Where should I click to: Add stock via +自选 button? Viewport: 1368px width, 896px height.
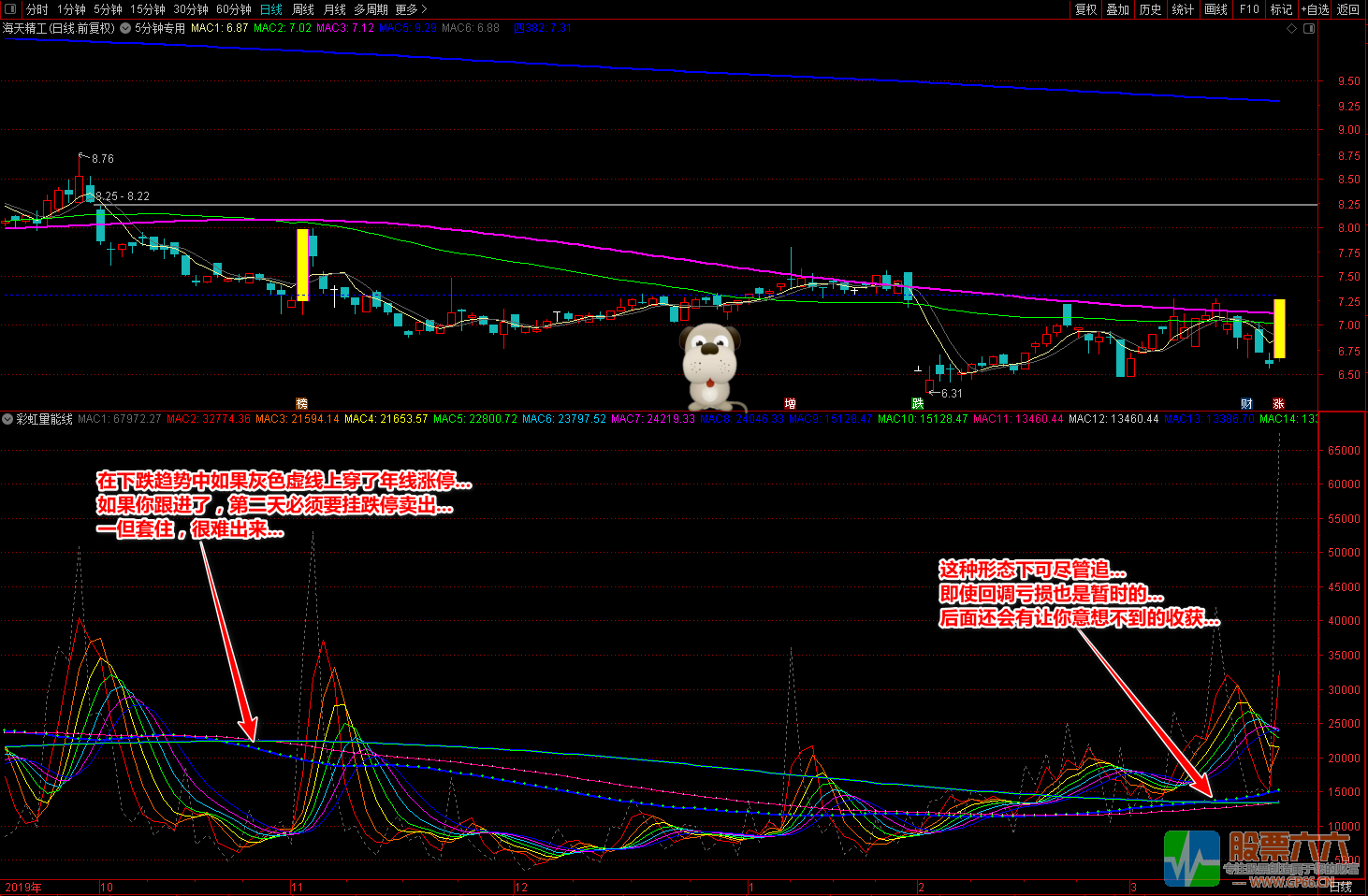(1315, 9)
